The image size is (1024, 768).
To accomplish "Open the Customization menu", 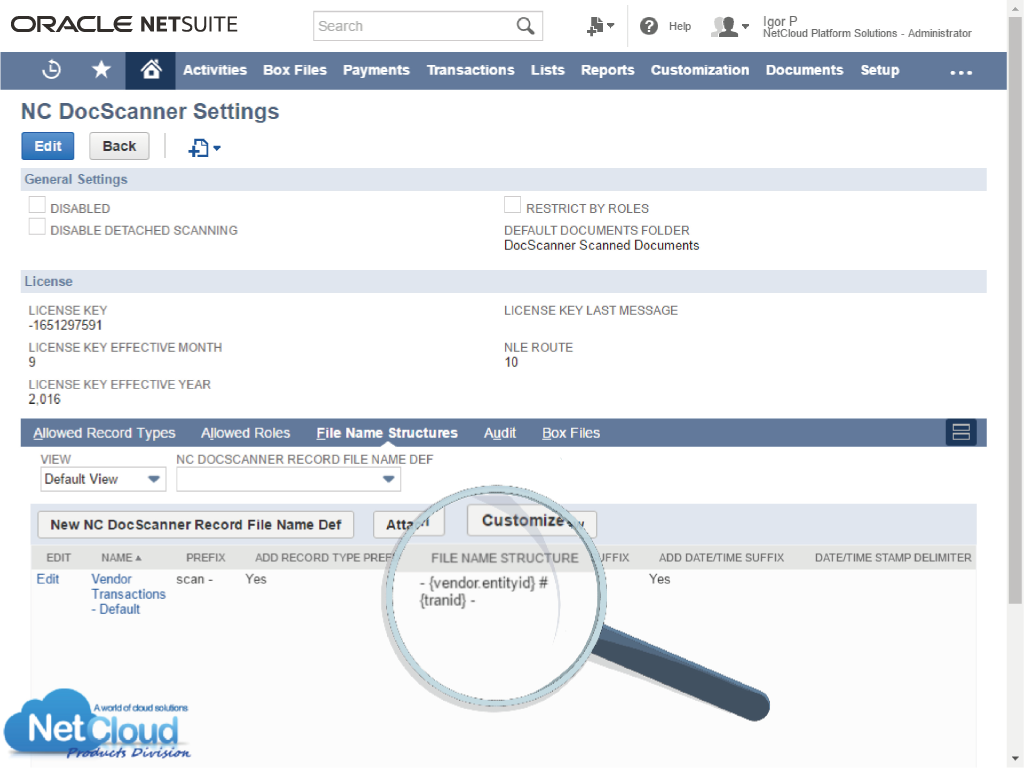I will tap(699, 70).
